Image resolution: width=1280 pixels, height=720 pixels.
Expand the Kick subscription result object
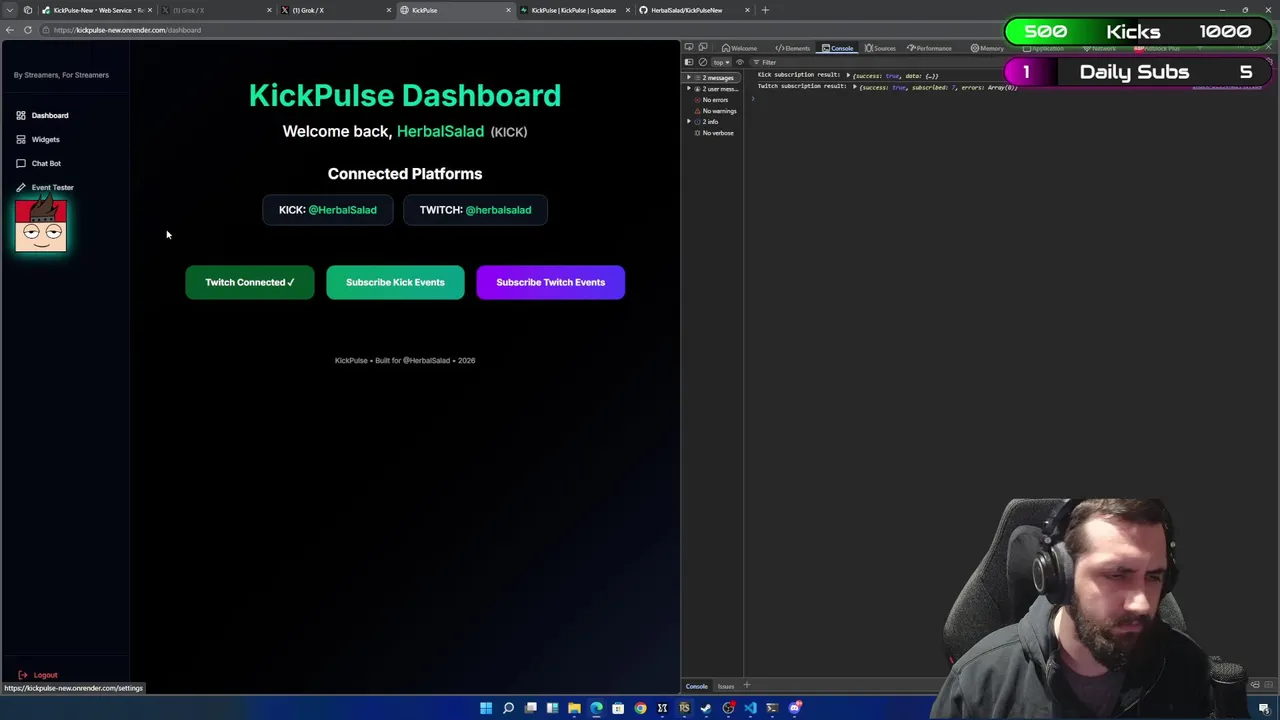click(x=848, y=75)
